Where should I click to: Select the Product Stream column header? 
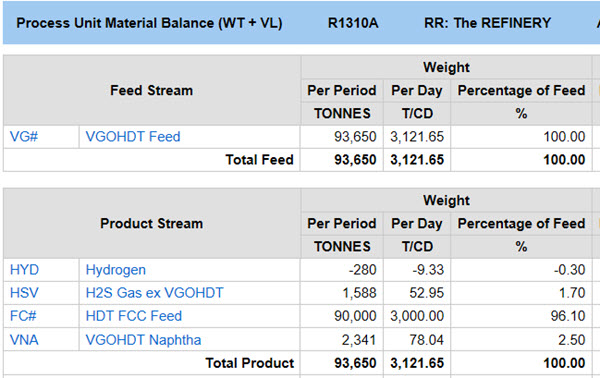pyautogui.click(x=152, y=223)
